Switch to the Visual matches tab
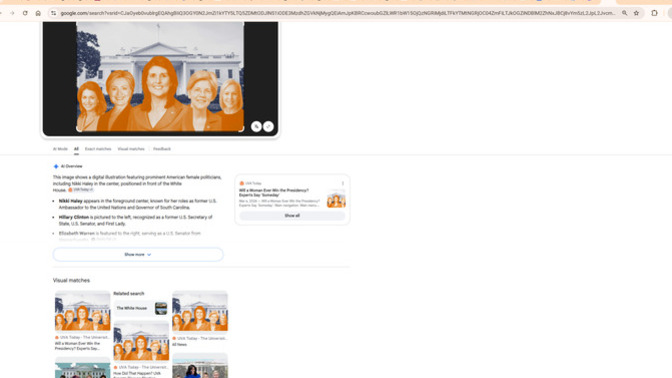This screenshot has height=378, width=672. (131, 149)
